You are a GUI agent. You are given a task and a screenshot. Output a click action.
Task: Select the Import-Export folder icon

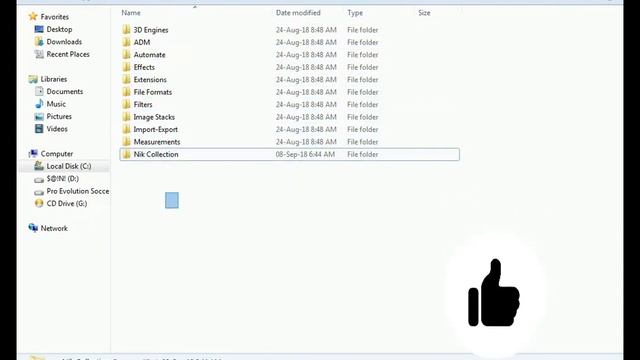click(x=126, y=129)
